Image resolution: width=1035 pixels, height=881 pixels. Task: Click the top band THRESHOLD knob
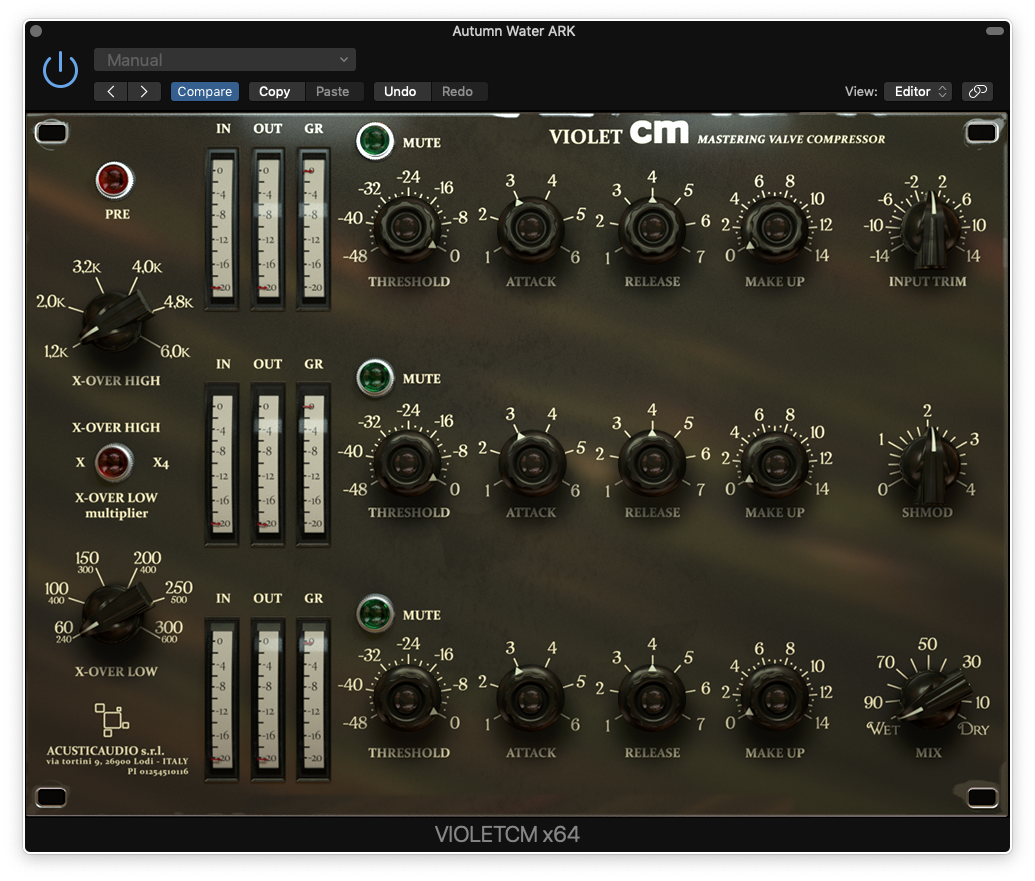coord(406,228)
